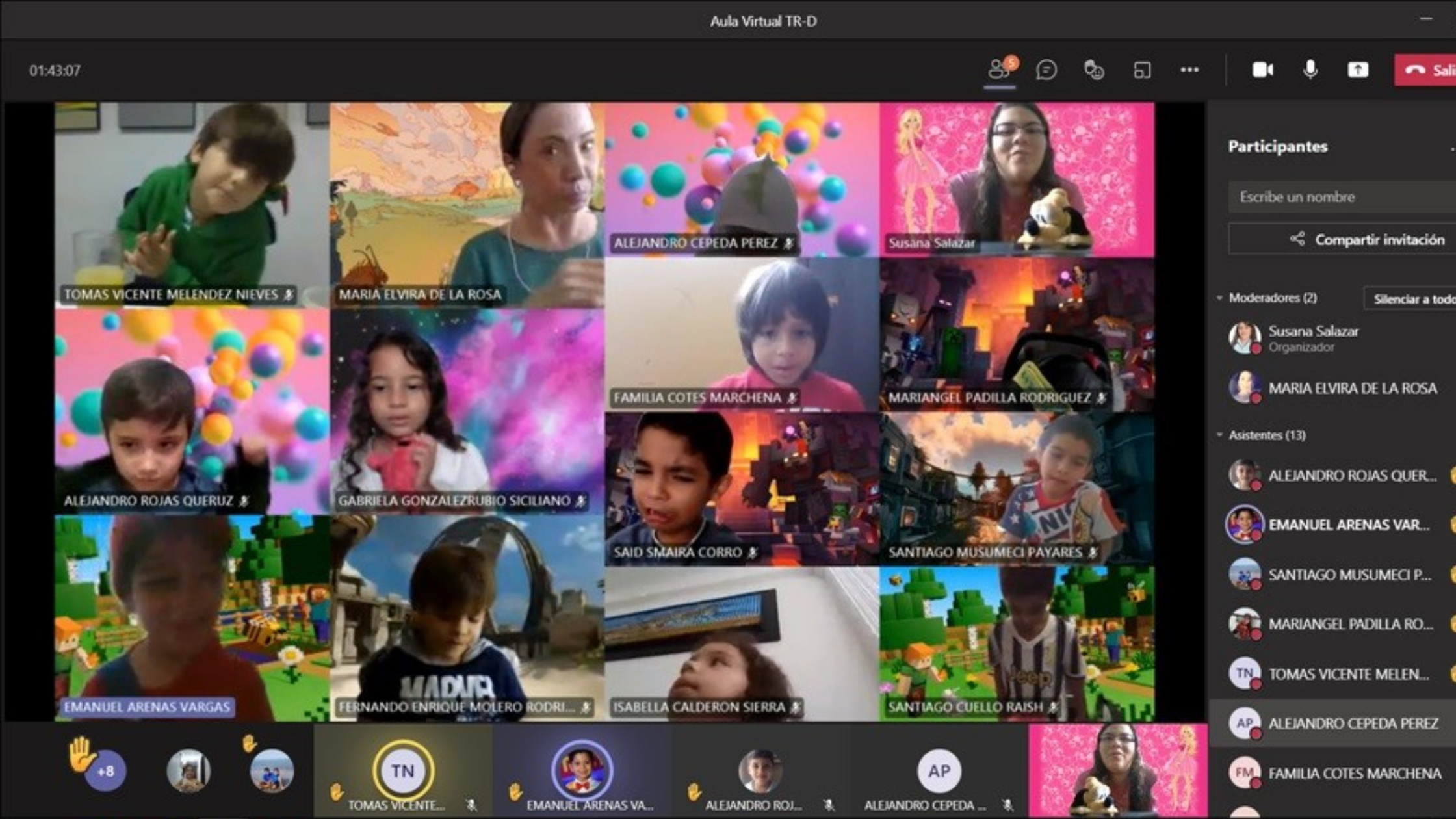
Task: Click raised hand icon beside TOMAS VICENTE strip
Action: pyautogui.click(x=335, y=791)
